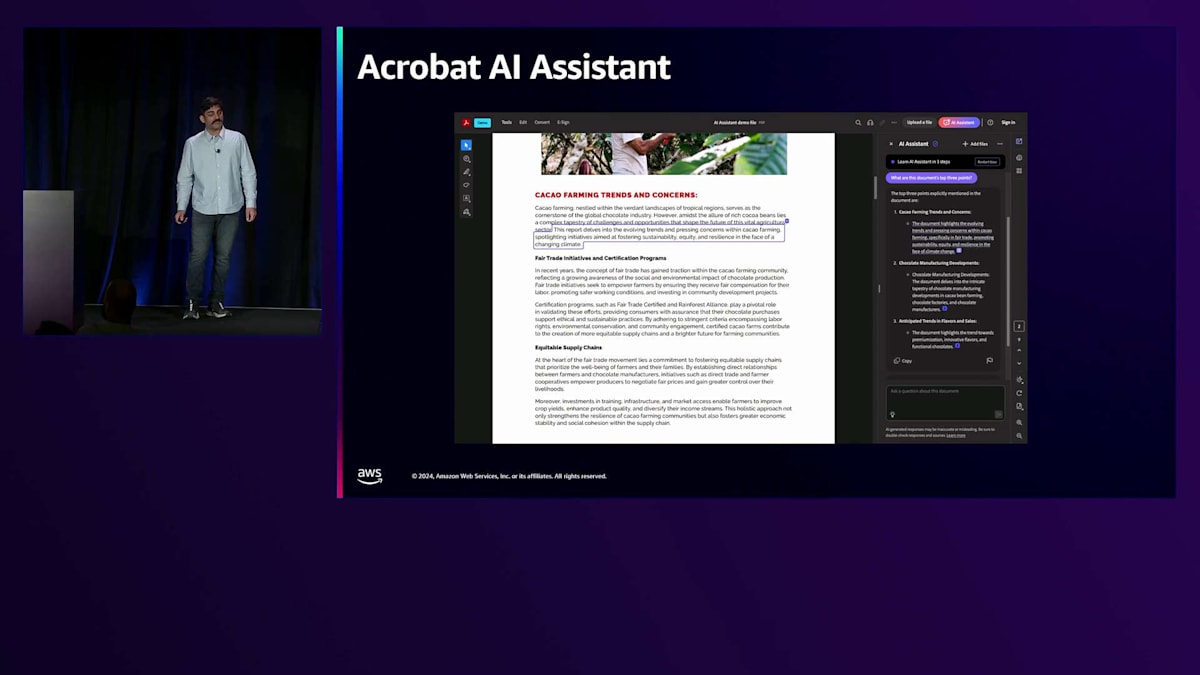
Task: Click the document properties page icon
Action: tap(1019, 407)
